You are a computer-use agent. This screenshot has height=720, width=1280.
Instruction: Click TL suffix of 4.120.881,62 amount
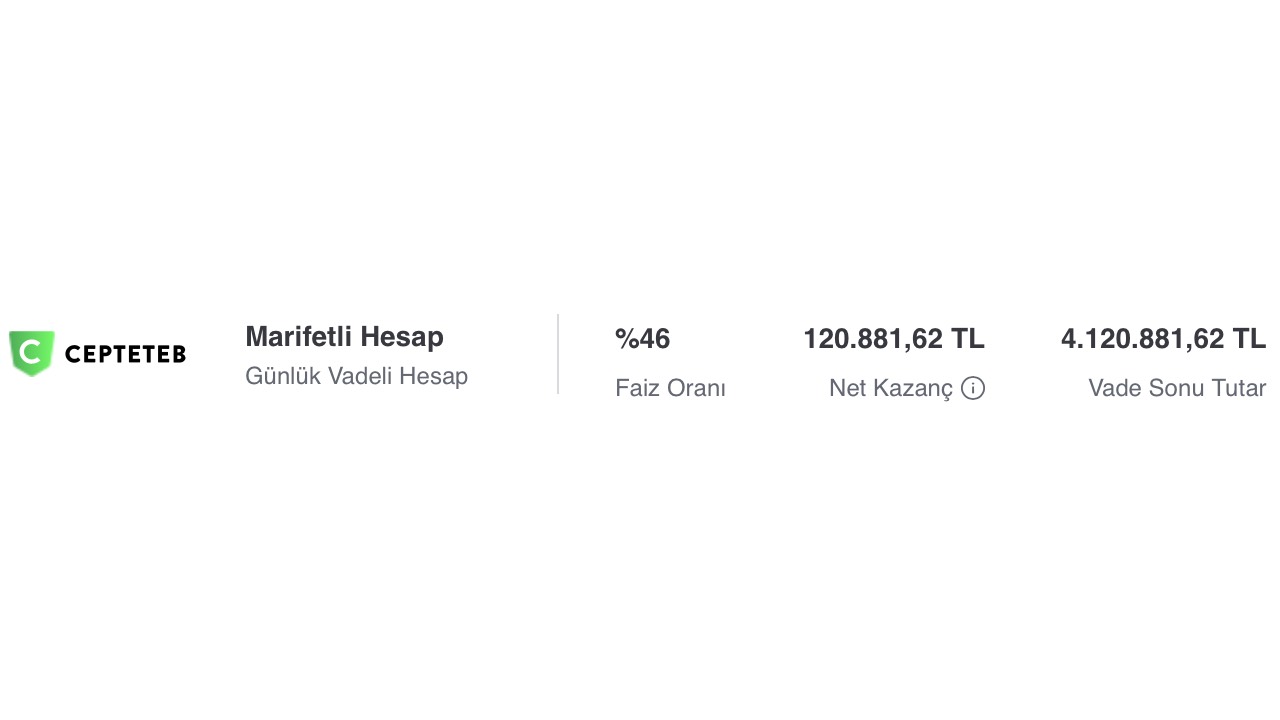(x=1249, y=339)
